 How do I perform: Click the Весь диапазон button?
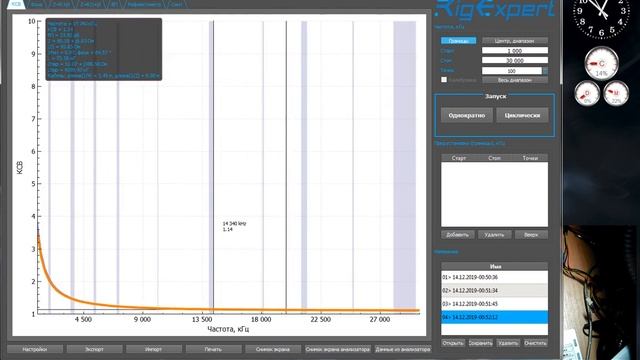[x=515, y=80]
